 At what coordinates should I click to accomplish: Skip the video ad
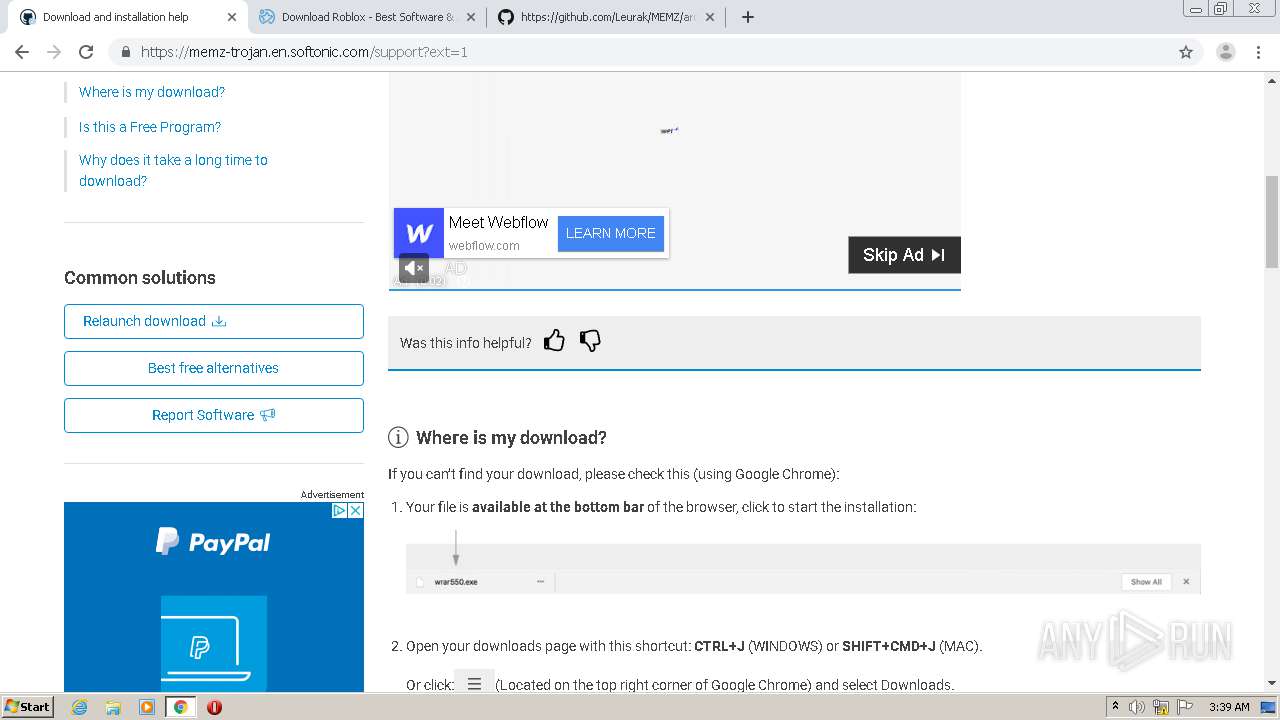[x=904, y=255]
